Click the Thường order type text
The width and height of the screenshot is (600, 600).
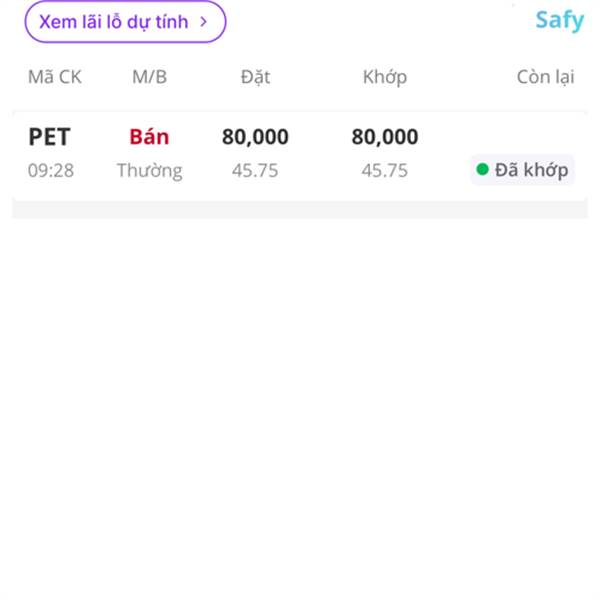(x=150, y=171)
